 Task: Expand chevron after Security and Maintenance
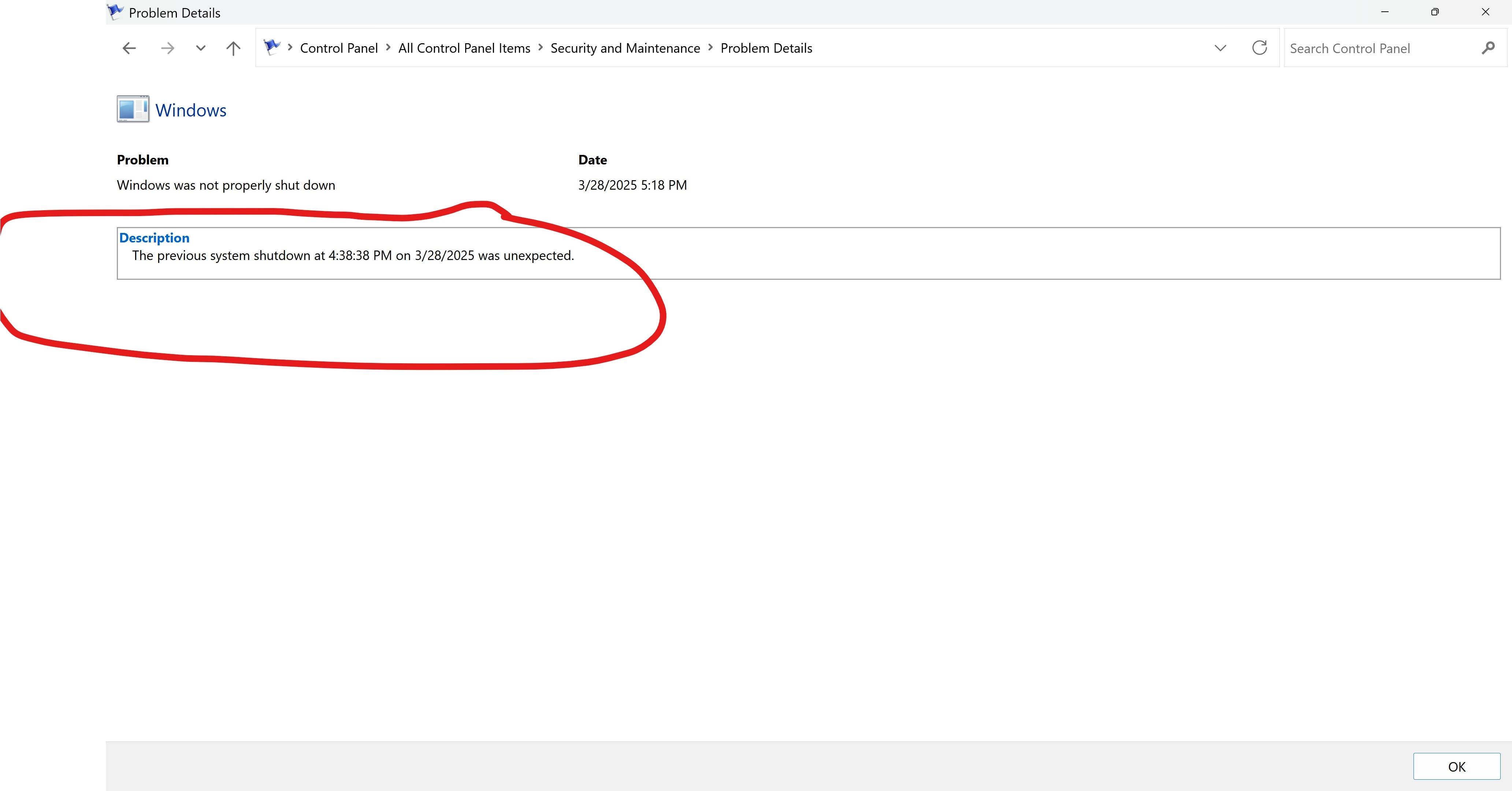click(x=710, y=47)
